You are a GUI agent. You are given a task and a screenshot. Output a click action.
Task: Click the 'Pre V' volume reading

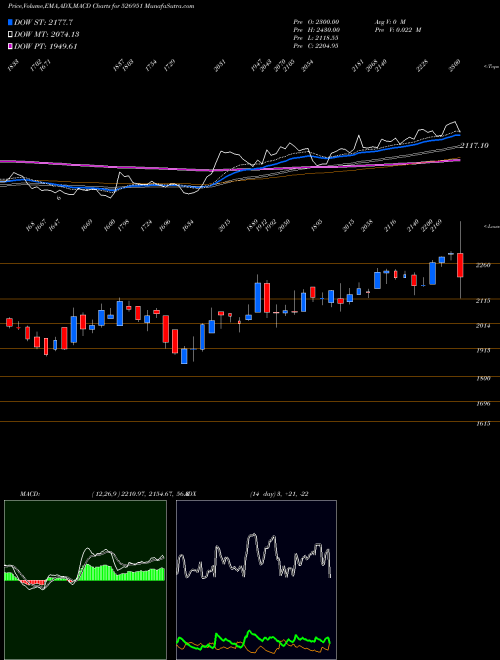[x=398, y=30]
